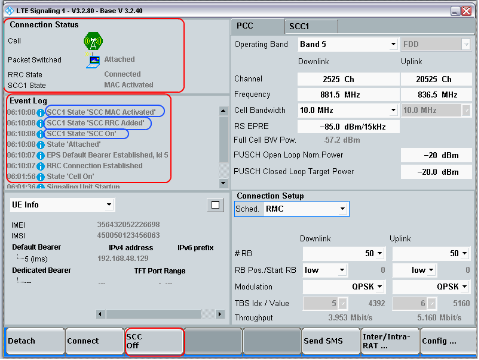Click info icon beside 'SCC MAC Activated' event
This screenshot has width=479, height=360.
point(40,113)
